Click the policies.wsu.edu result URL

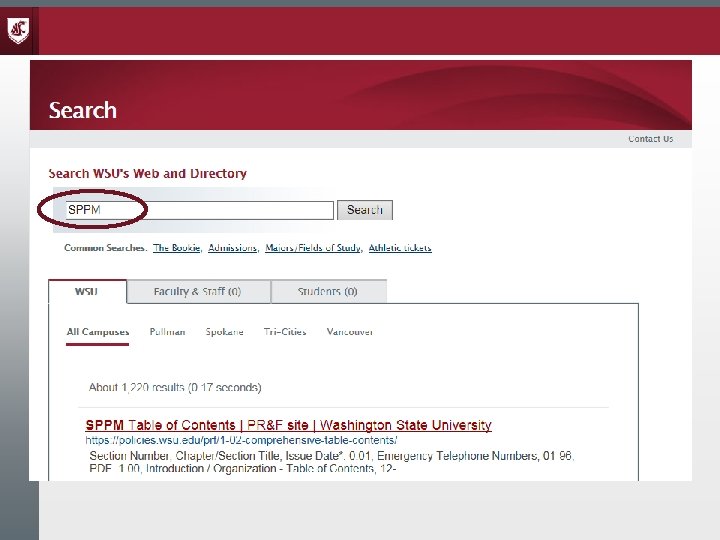point(241,440)
